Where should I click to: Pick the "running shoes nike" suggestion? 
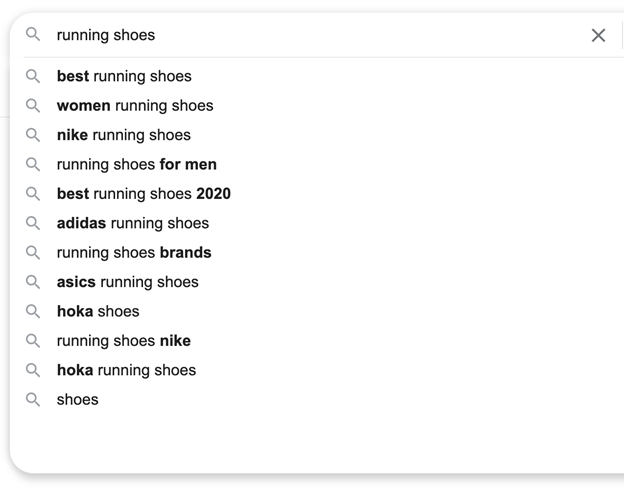(x=123, y=341)
